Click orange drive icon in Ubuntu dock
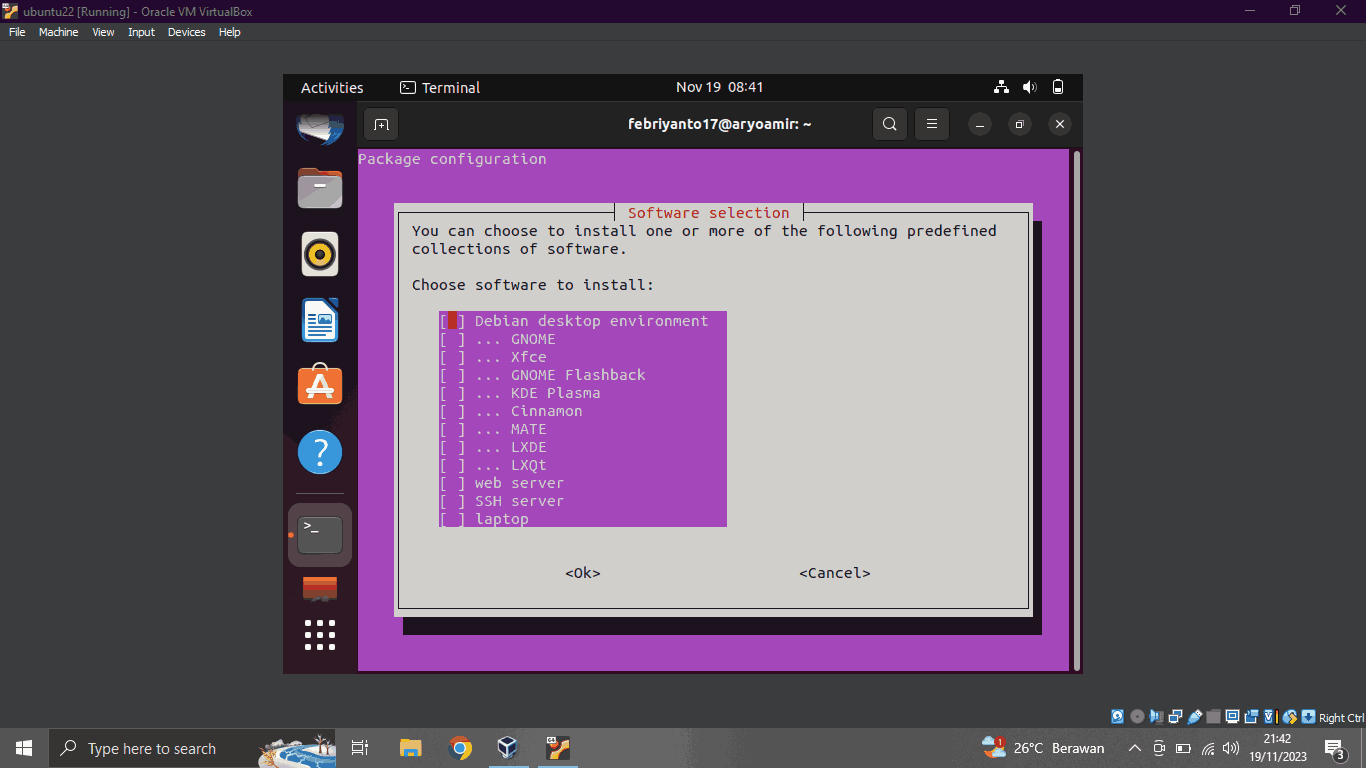Viewport: 1366px width, 768px height. click(320, 589)
